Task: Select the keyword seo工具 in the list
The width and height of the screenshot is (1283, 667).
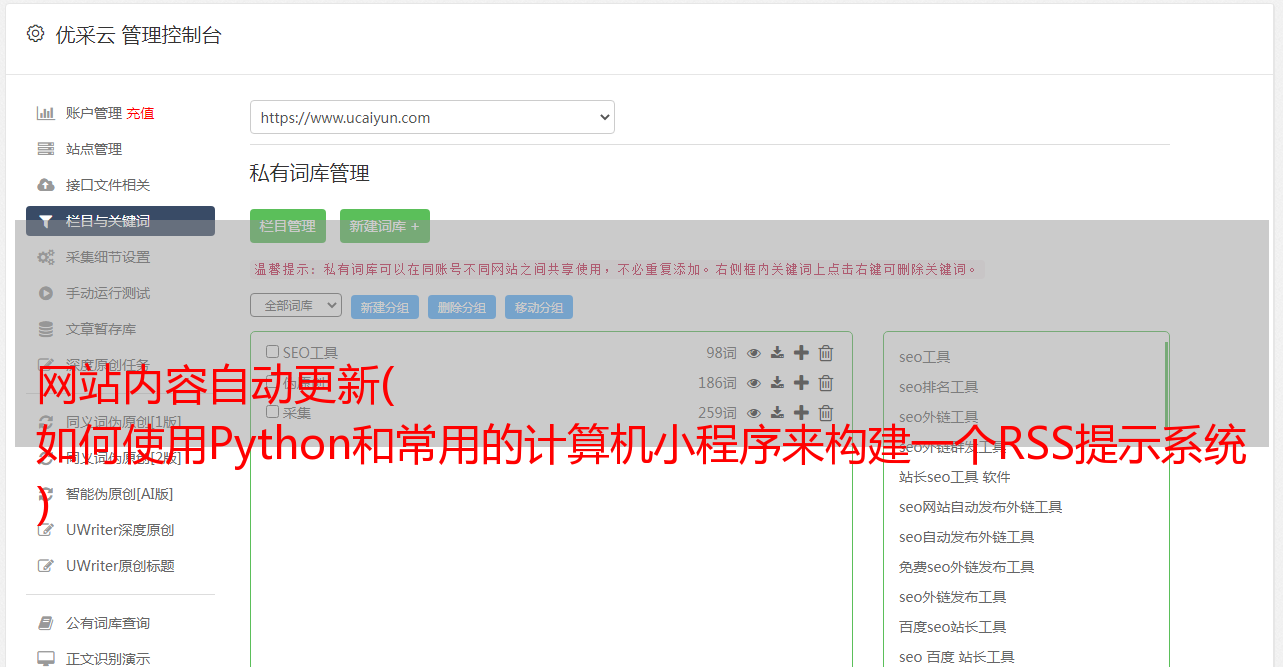Action: (925, 357)
